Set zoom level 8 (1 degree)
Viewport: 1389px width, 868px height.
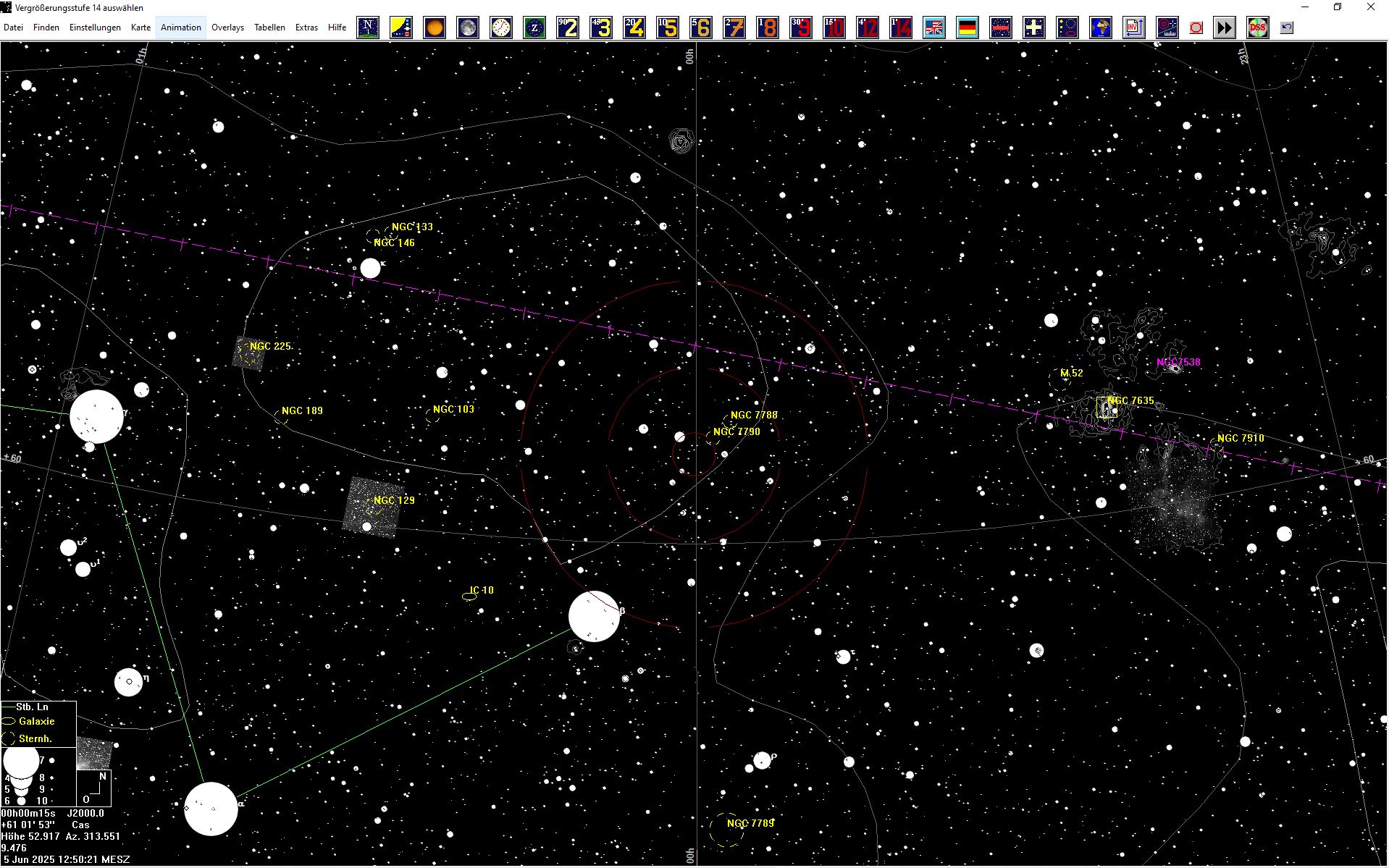(x=768, y=28)
